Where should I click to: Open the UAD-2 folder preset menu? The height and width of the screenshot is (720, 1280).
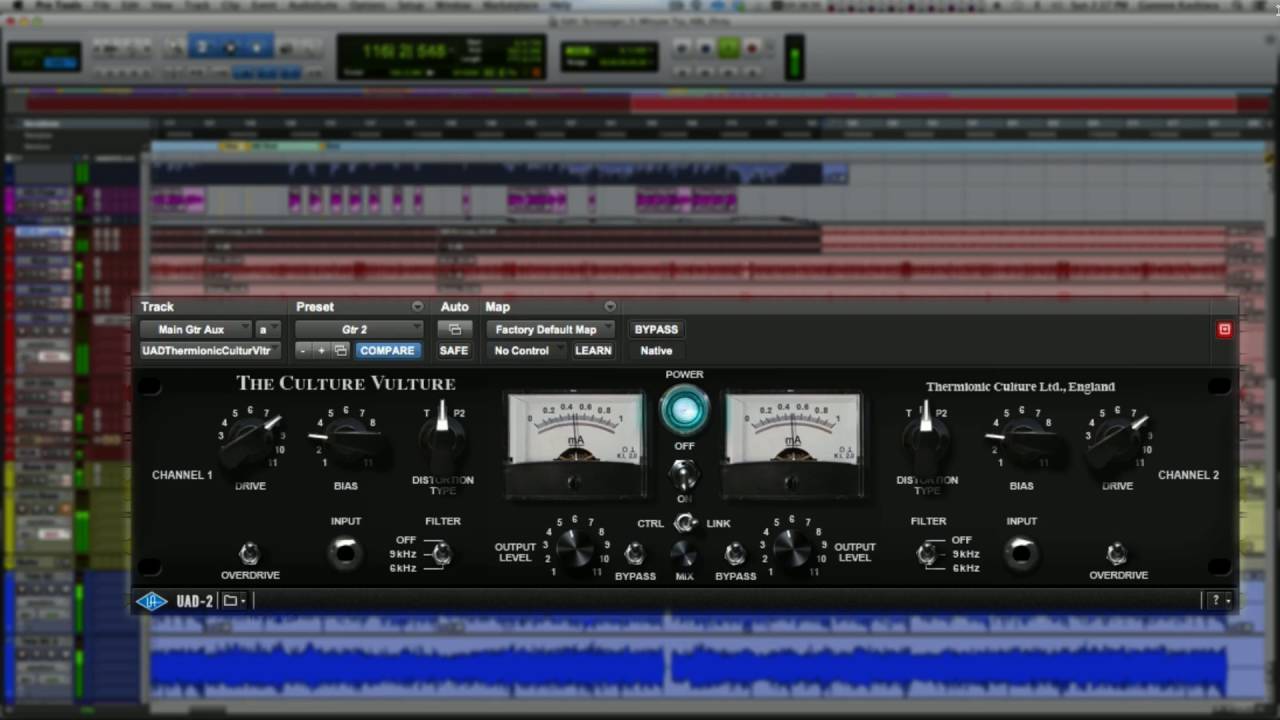234,601
